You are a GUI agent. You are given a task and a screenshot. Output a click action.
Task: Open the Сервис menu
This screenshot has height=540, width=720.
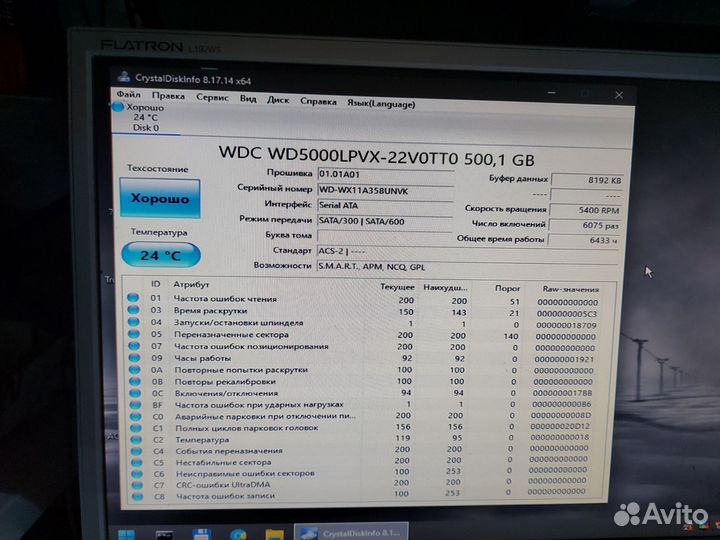coord(212,97)
